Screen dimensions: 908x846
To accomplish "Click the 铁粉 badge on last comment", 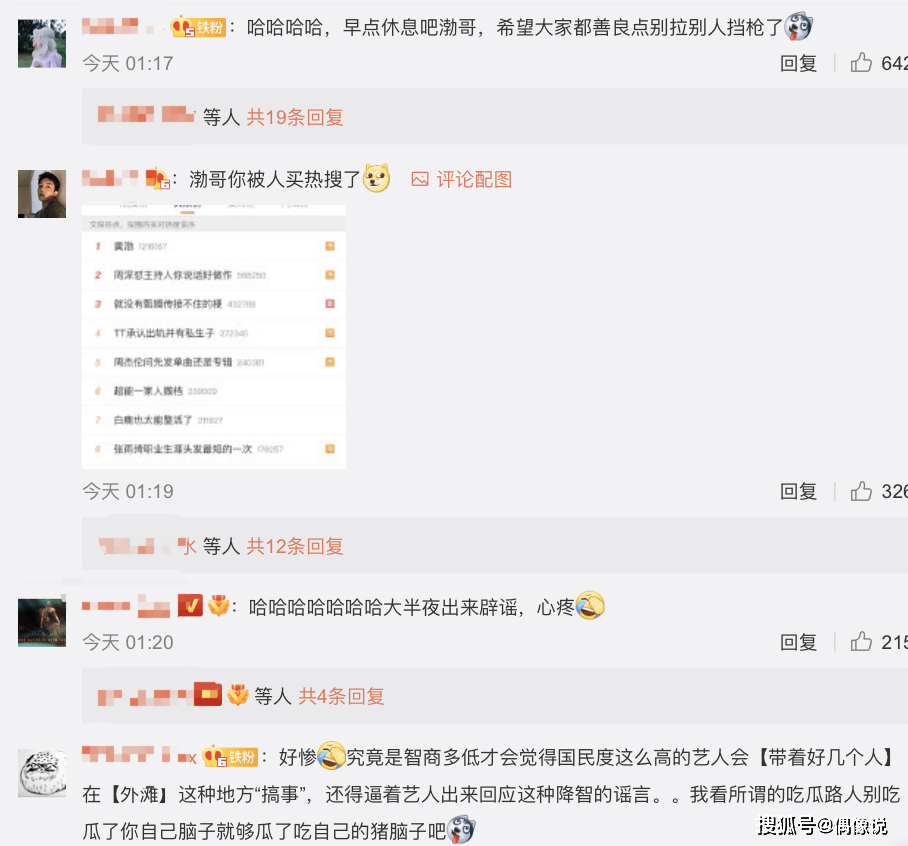I will 230,756.
